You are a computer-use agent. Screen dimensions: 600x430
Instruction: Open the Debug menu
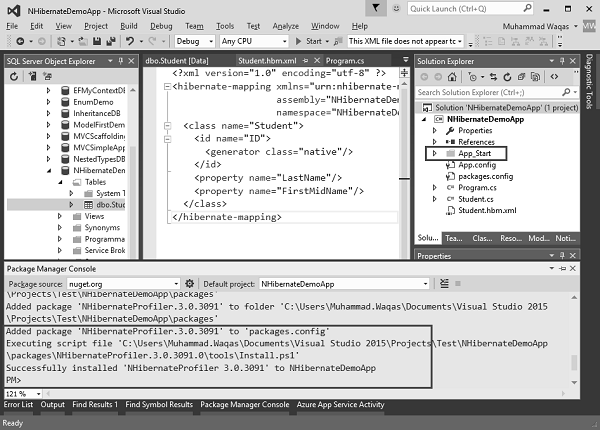(161, 26)
